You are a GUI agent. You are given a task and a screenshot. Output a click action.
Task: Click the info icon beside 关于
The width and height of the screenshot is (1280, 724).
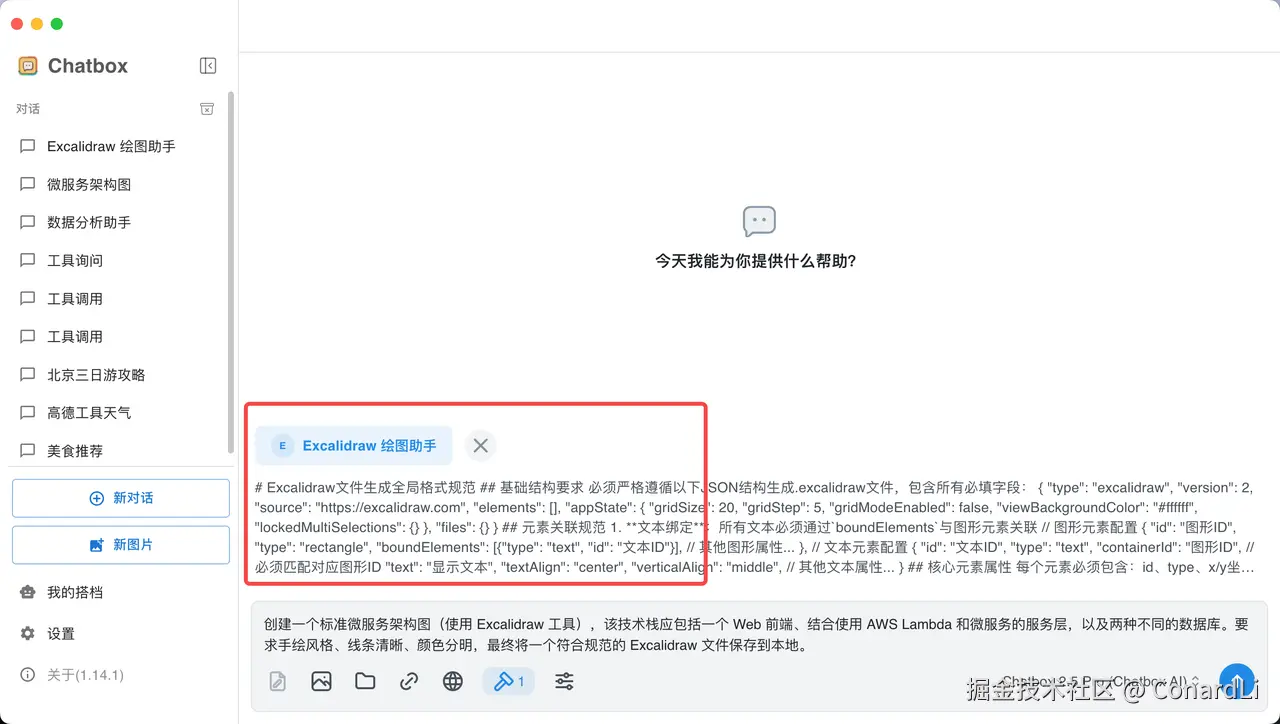point(28,675)
